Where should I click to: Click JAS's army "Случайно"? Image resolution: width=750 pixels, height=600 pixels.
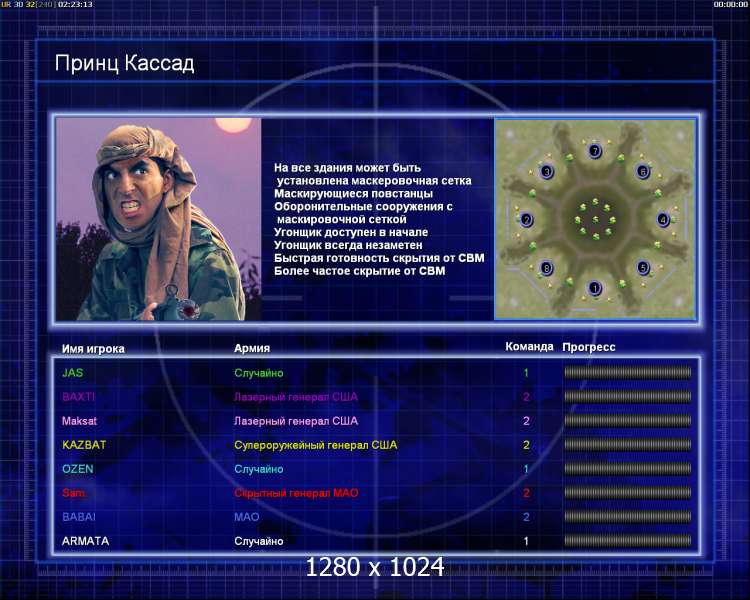coord(259,373)
